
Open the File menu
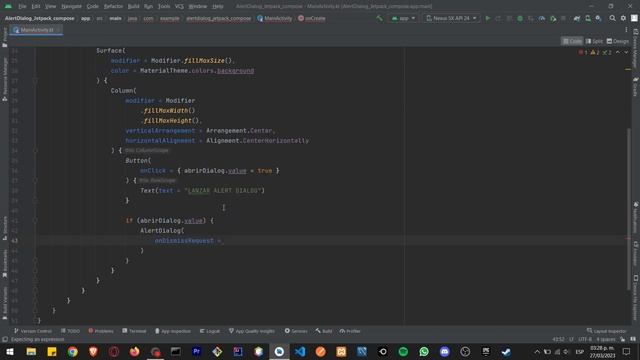coord(22,7)
